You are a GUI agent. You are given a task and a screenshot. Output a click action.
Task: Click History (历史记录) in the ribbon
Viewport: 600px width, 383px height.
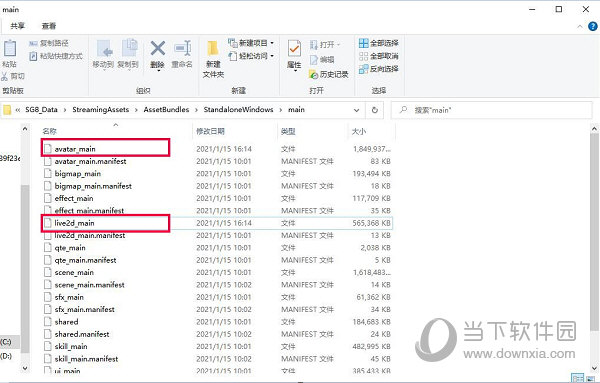pyautogui.click(x=329, y=74)
